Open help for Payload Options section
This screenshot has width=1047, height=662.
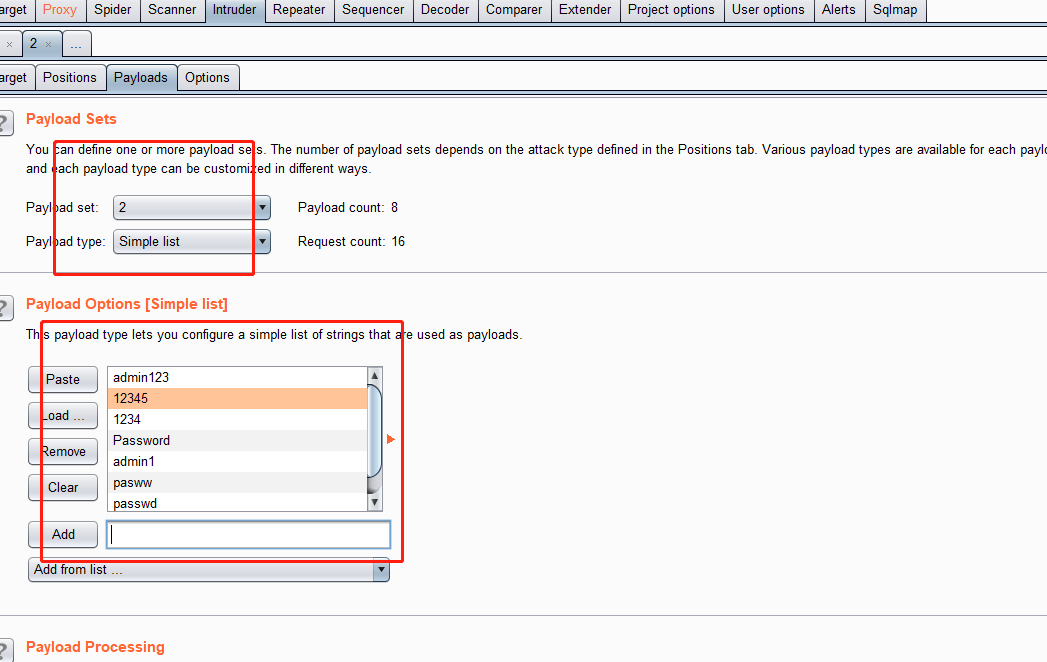click(x=5, y=308)
